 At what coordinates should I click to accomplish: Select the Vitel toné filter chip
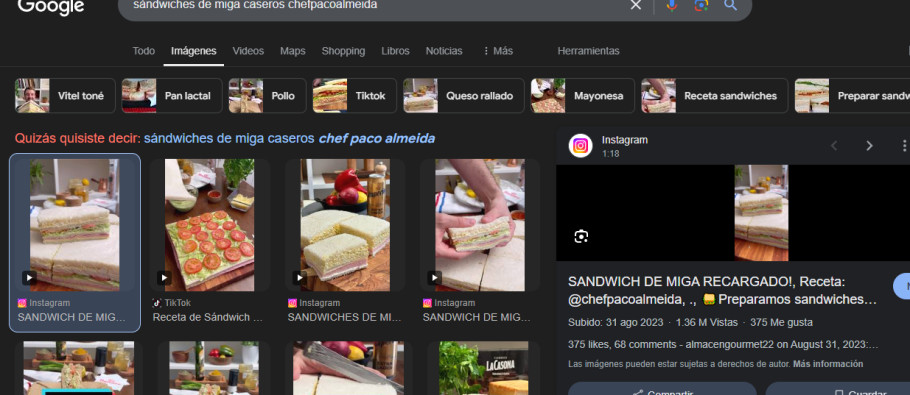pyautogui.click(x=65, y=96)
